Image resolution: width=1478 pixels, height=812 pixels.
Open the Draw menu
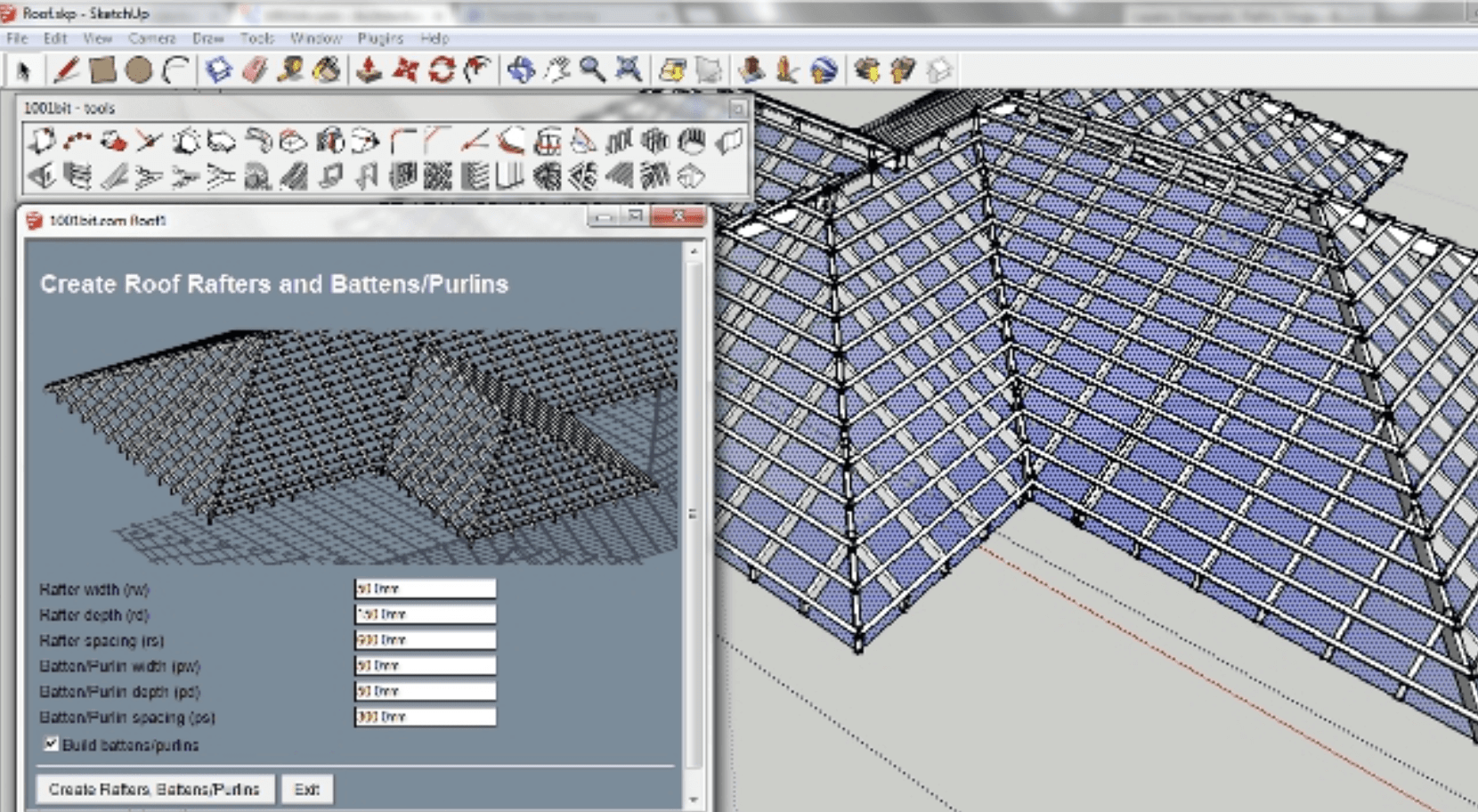207,38
